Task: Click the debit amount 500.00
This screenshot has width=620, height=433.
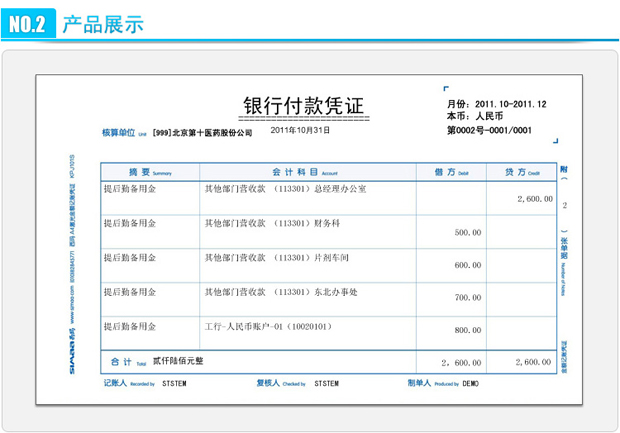Action: [468, 233]
